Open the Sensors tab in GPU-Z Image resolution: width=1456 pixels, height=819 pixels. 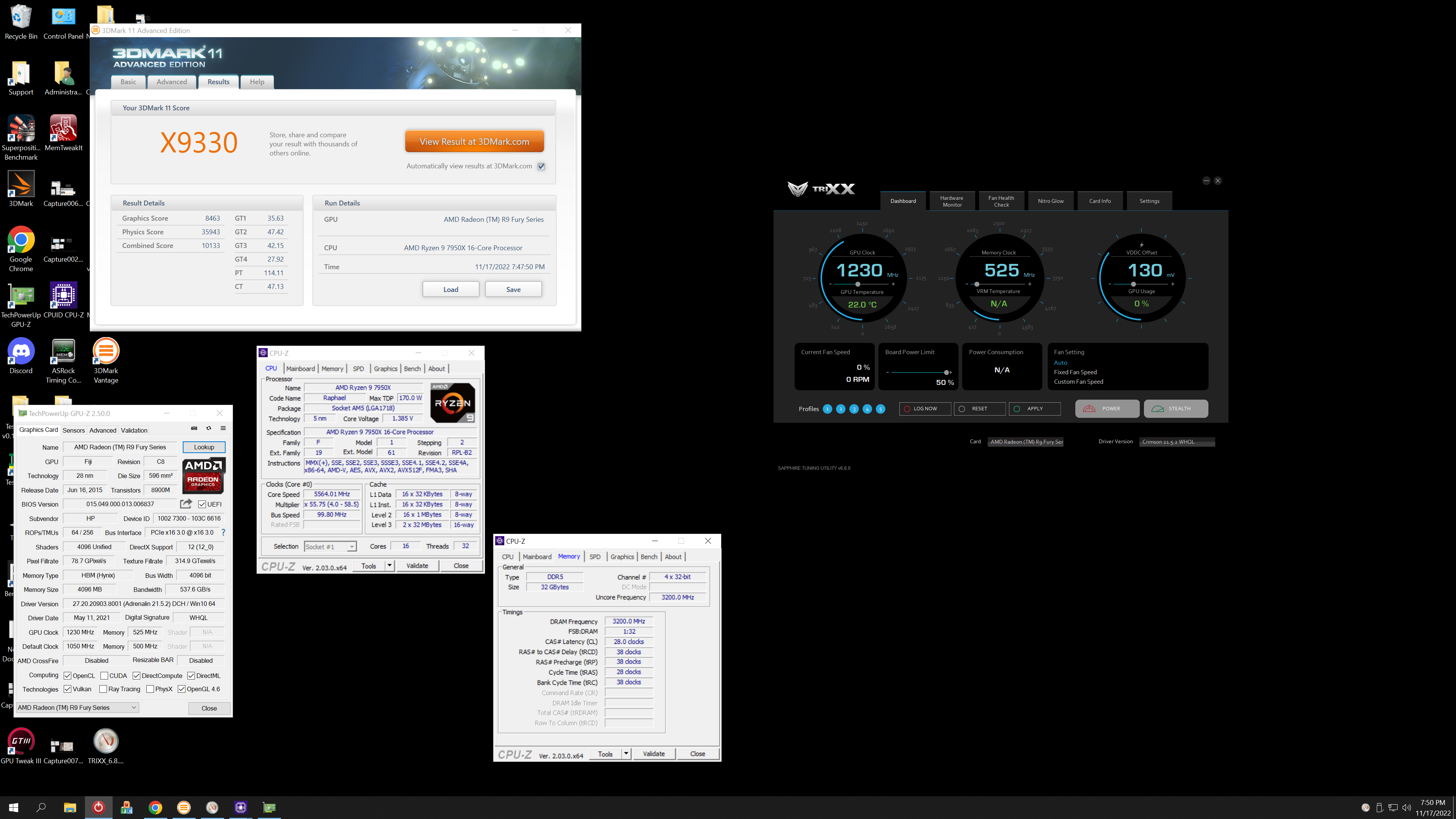point(74,430)
